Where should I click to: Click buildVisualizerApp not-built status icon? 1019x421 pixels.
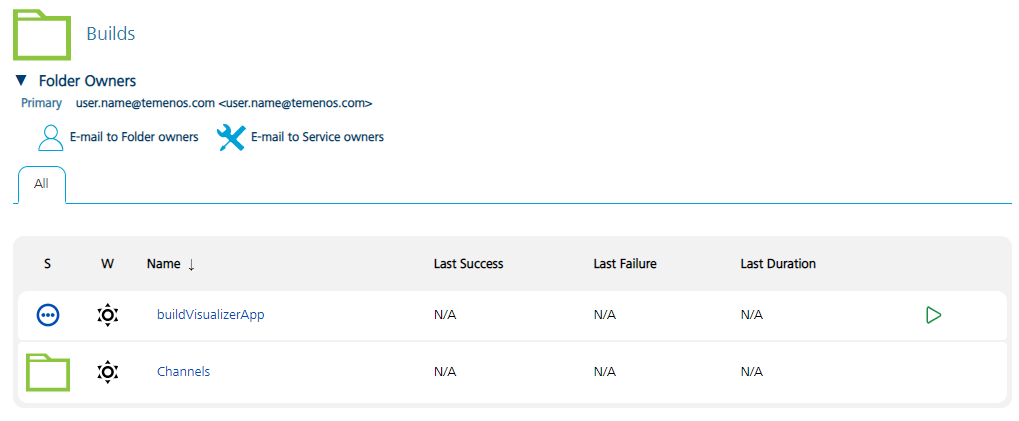(x=48, y=315)
